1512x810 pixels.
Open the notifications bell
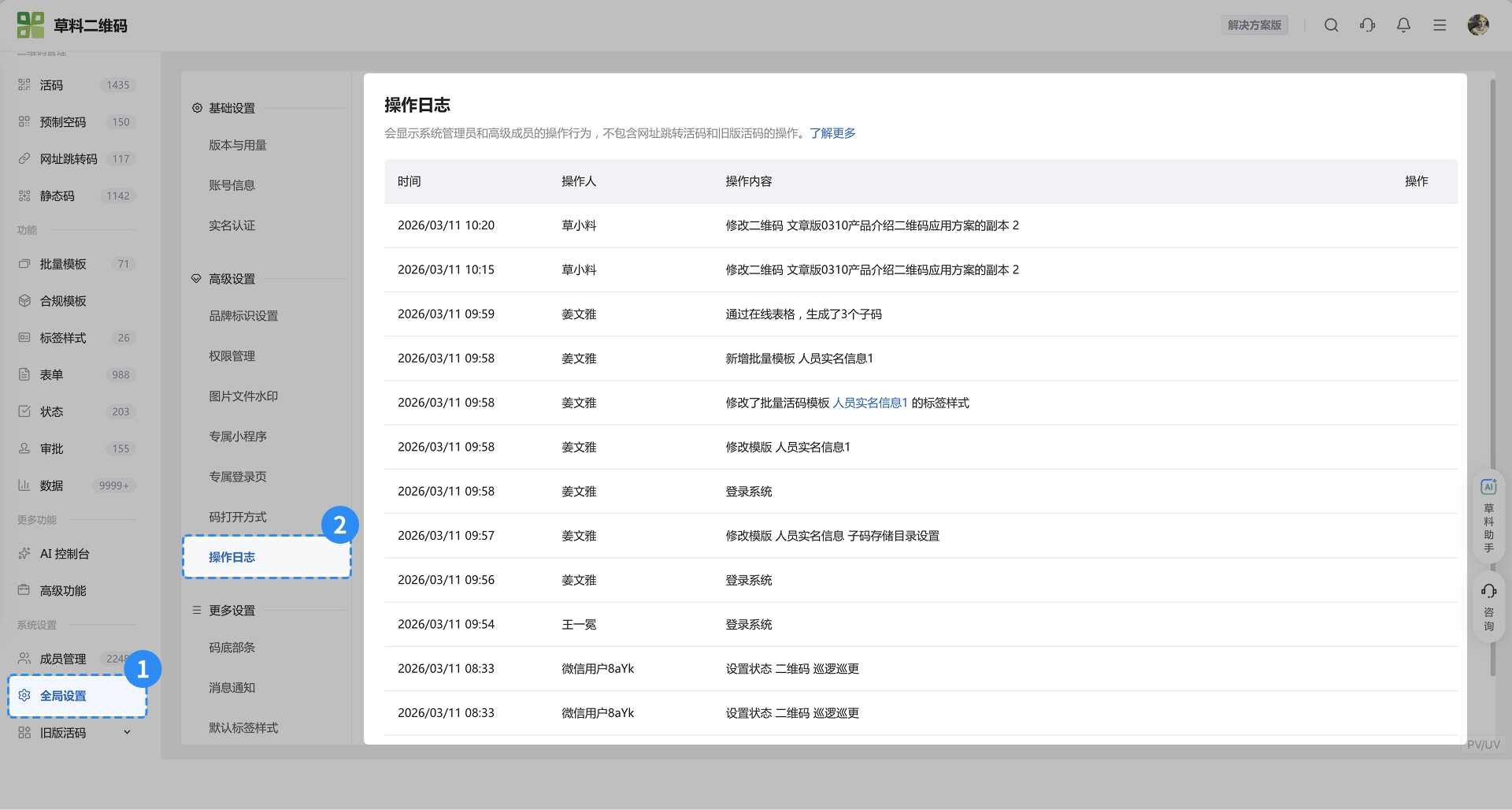[1403, 24]
